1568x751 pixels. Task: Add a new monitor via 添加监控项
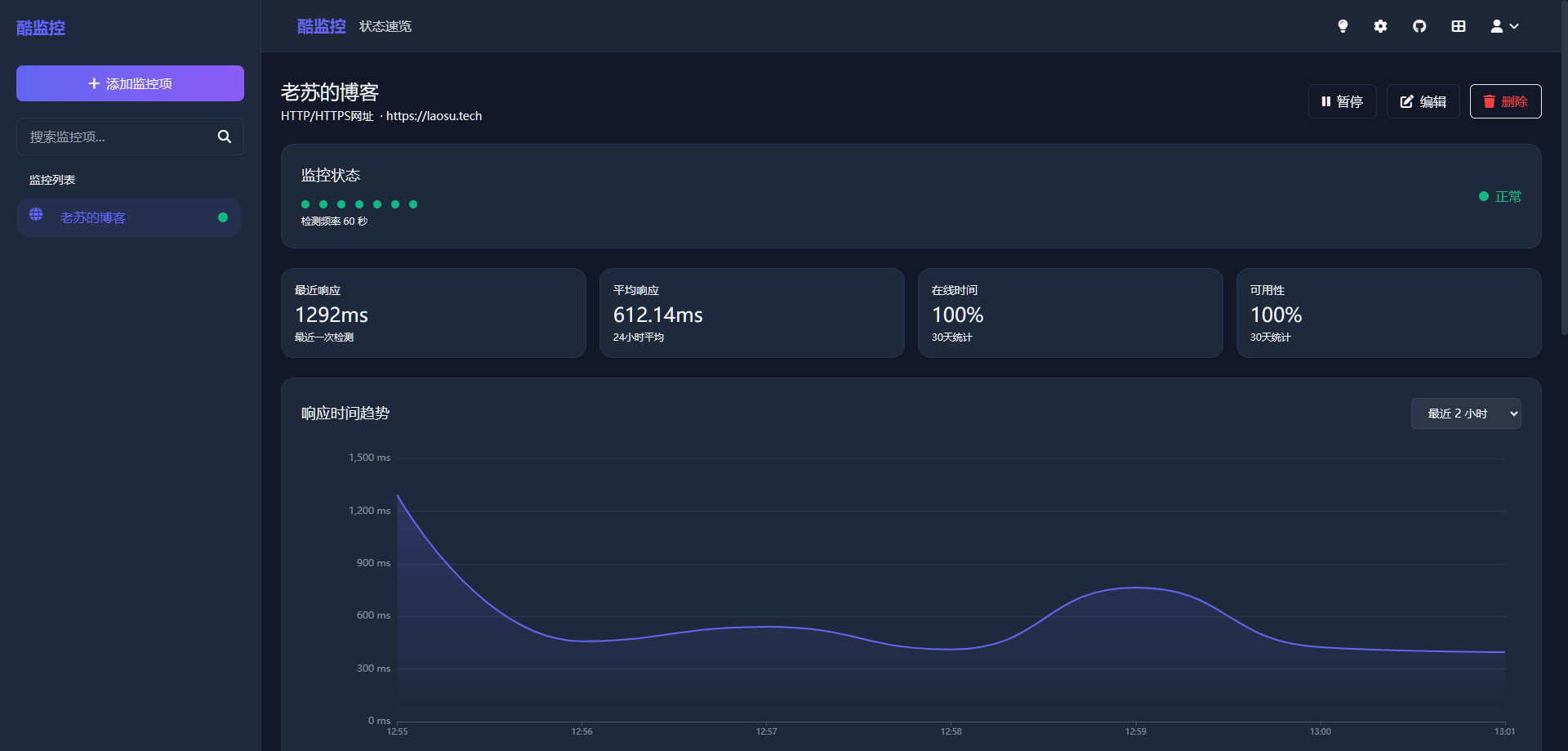tap(130, 83)
